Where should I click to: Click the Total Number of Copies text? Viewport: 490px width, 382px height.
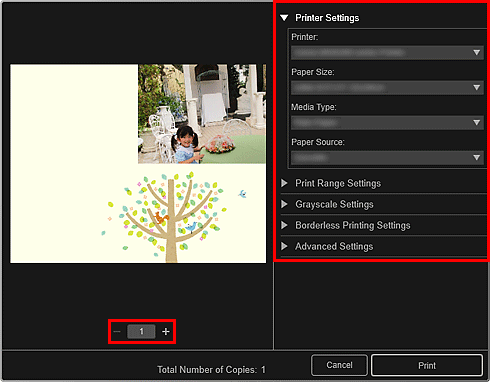click(x=211, y=370)
